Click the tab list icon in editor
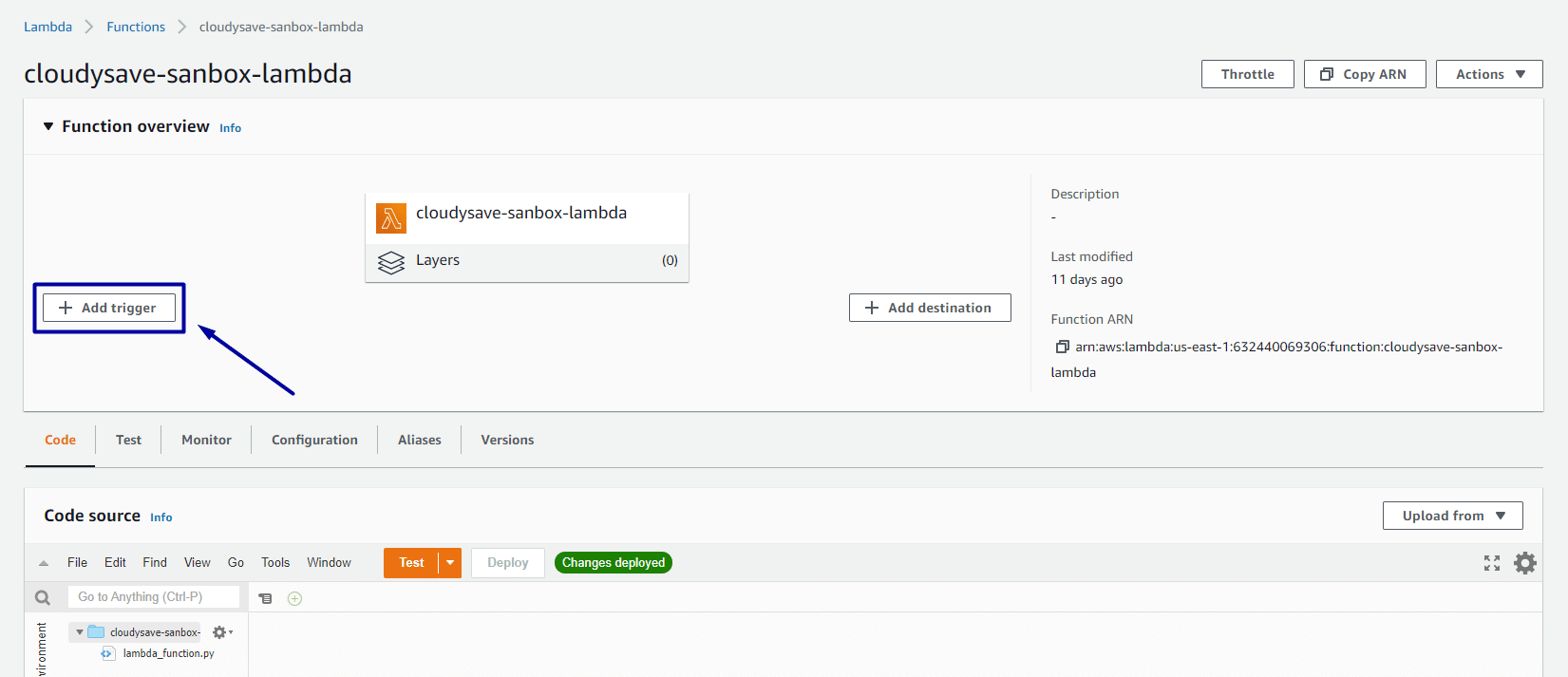1568x677 pixels. 266,598
